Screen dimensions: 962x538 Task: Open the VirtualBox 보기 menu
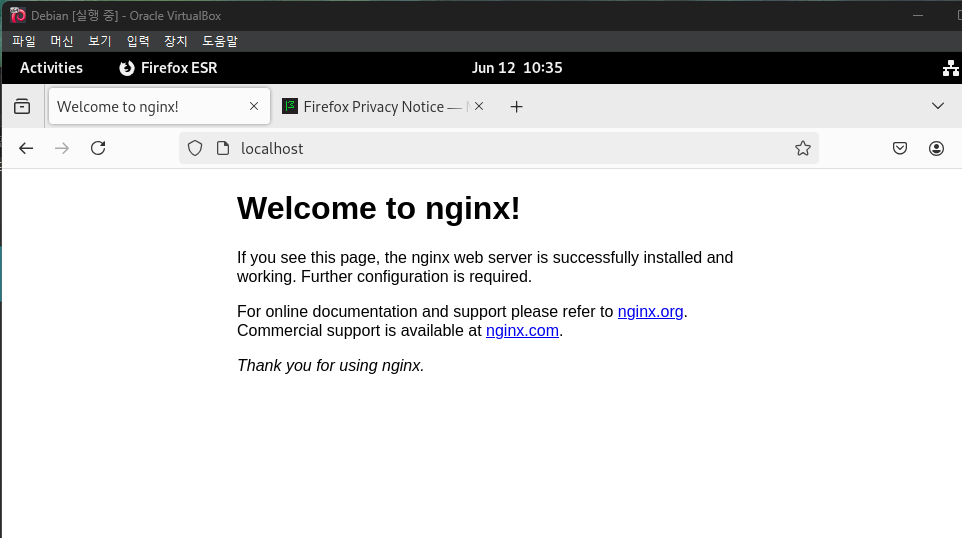point(99,41)
